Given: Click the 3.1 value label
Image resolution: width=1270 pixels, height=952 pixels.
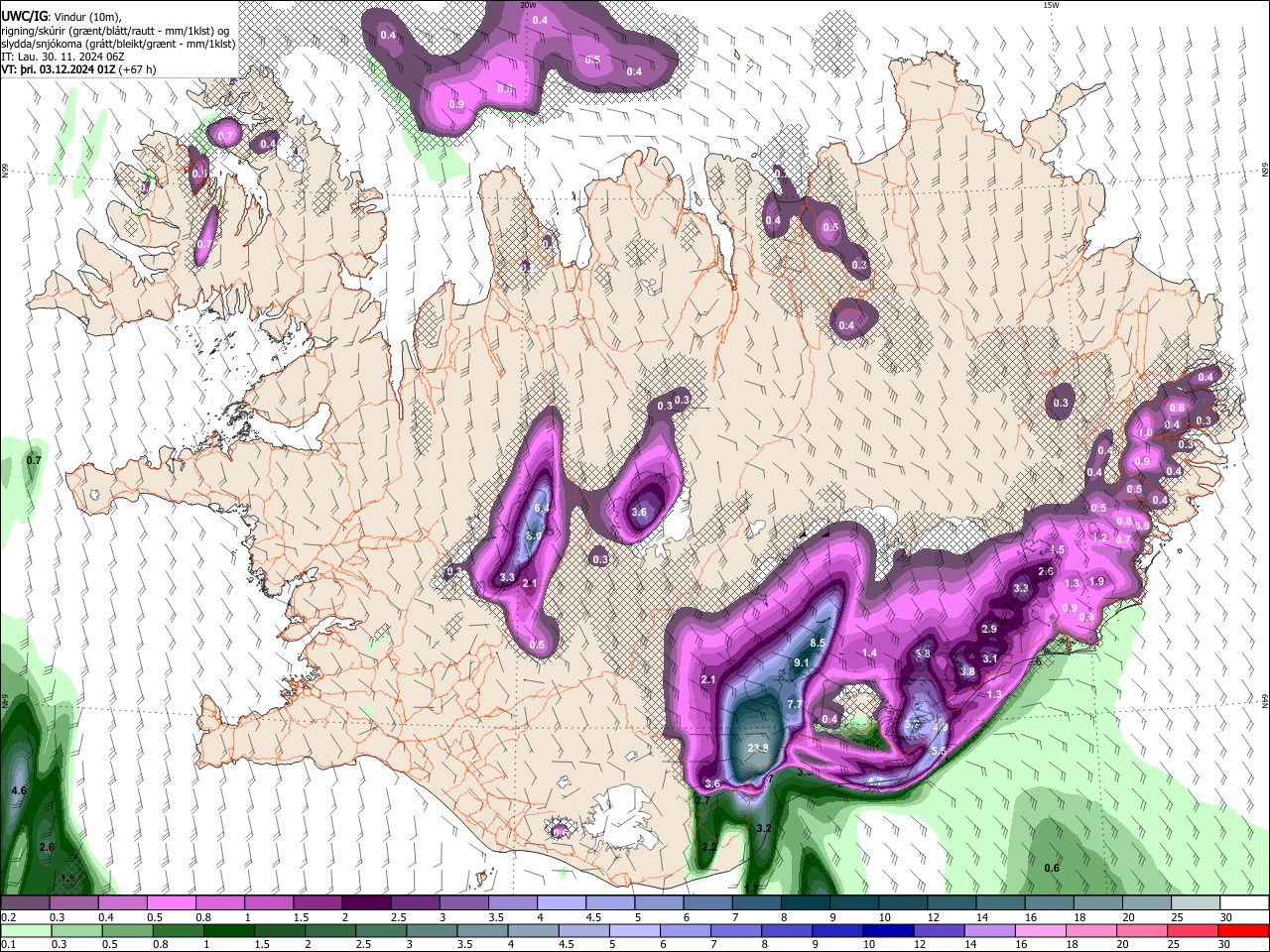Looking at the screenshot, I should click(x=990, y=658).
